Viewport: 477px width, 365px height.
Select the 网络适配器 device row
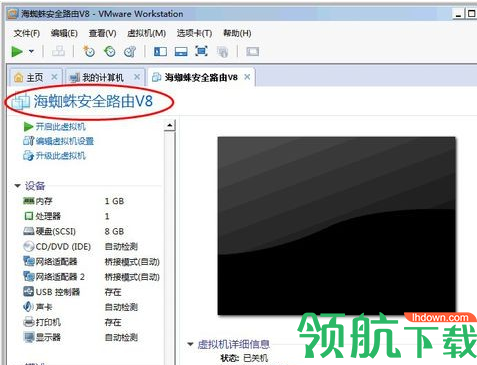click(x=91, y=261)
